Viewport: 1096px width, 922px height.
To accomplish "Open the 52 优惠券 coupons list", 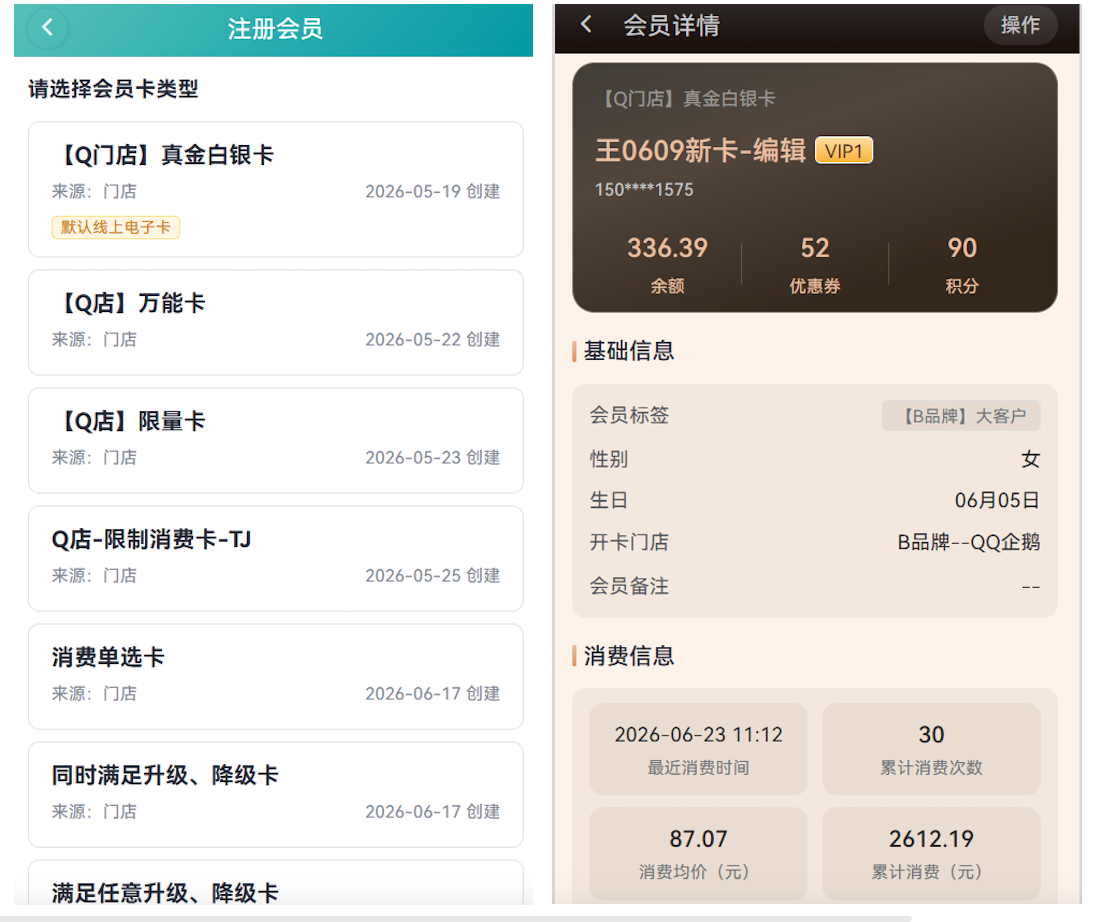I will click(815, 264).
